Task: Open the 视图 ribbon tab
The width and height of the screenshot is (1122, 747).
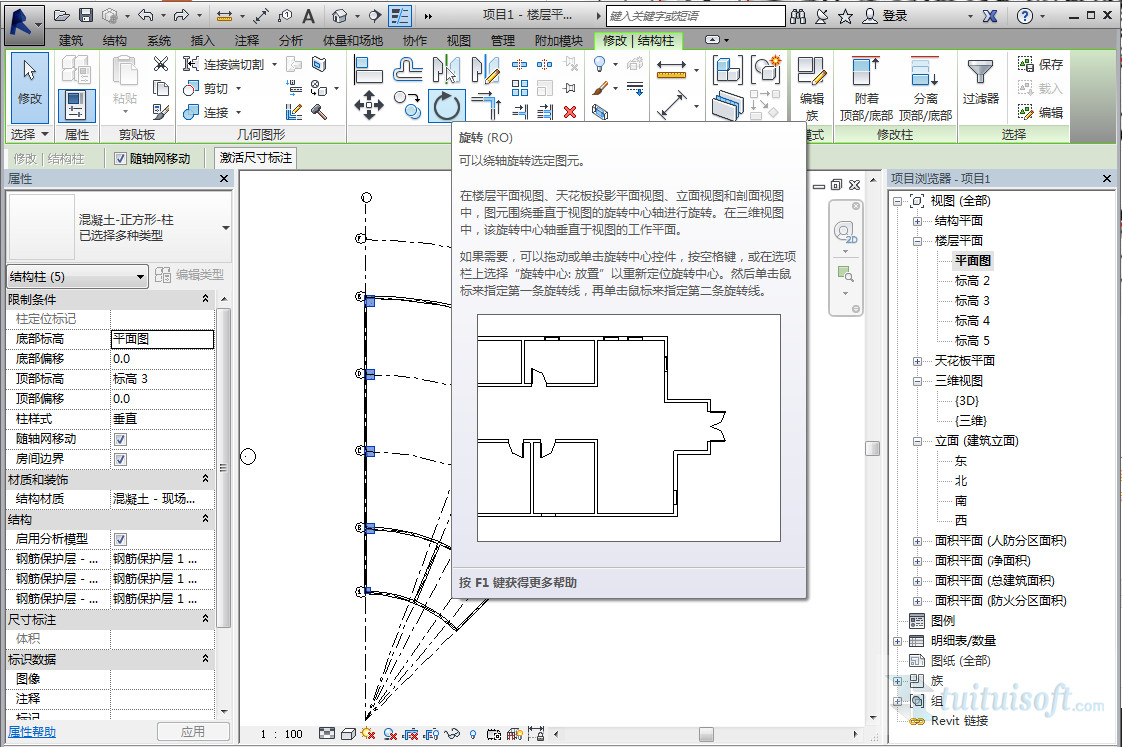Action: [x=458, y=41]
